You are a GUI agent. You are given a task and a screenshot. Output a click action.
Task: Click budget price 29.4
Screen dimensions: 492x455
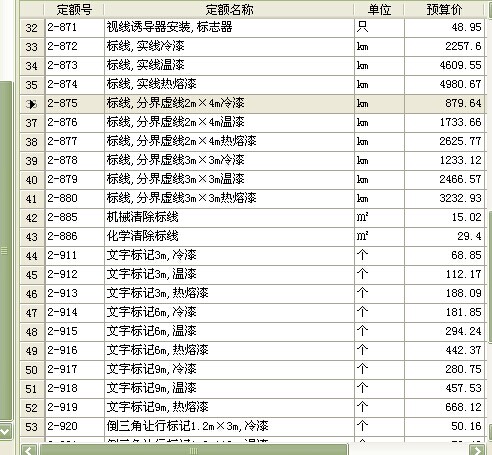[x=444, y=237]
